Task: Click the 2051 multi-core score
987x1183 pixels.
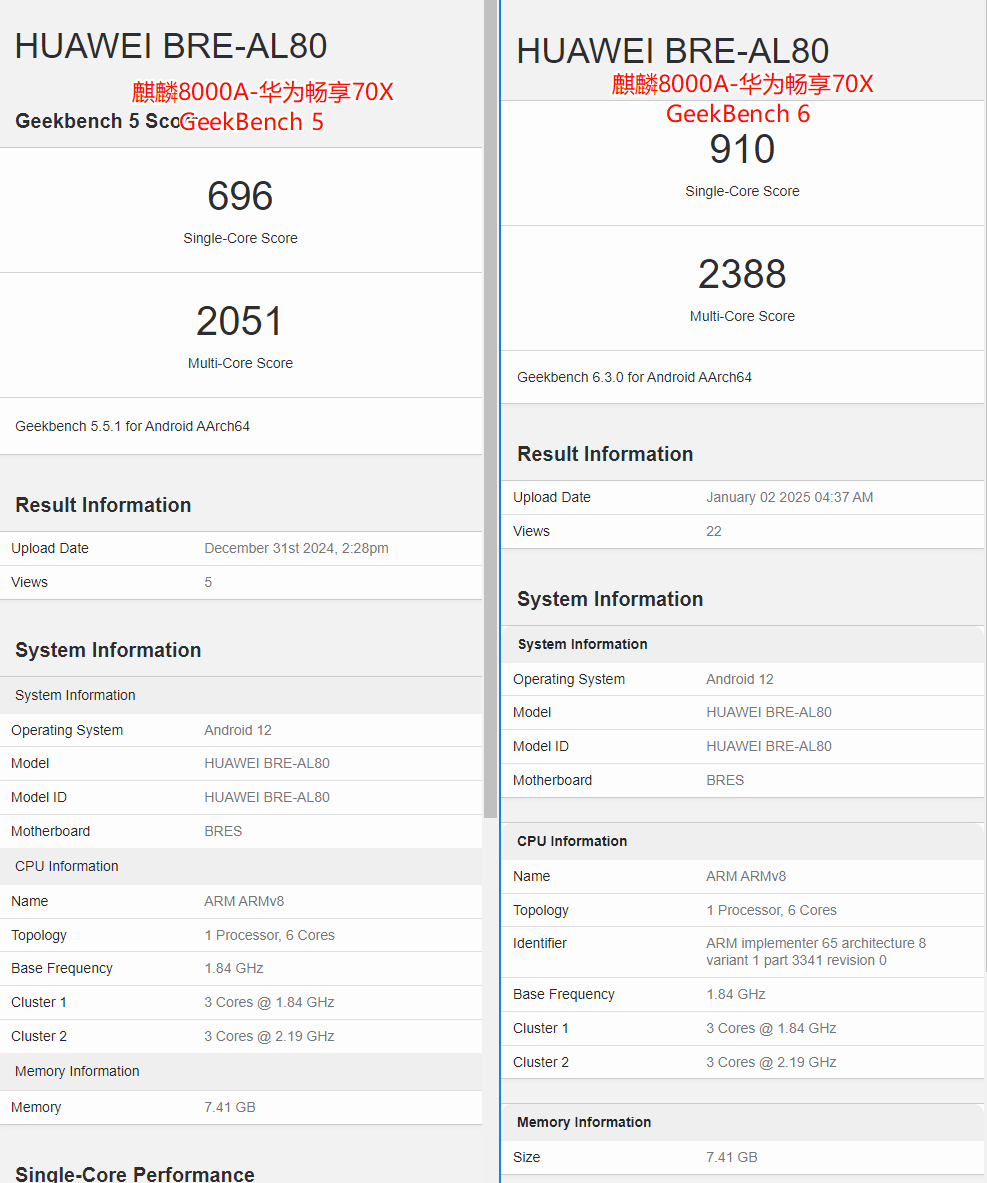Action: pos(240,321)
